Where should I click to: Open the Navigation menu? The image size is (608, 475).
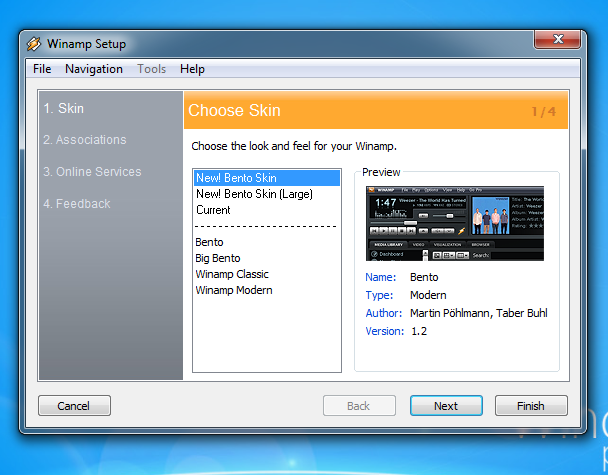click(x=94, y=69)
